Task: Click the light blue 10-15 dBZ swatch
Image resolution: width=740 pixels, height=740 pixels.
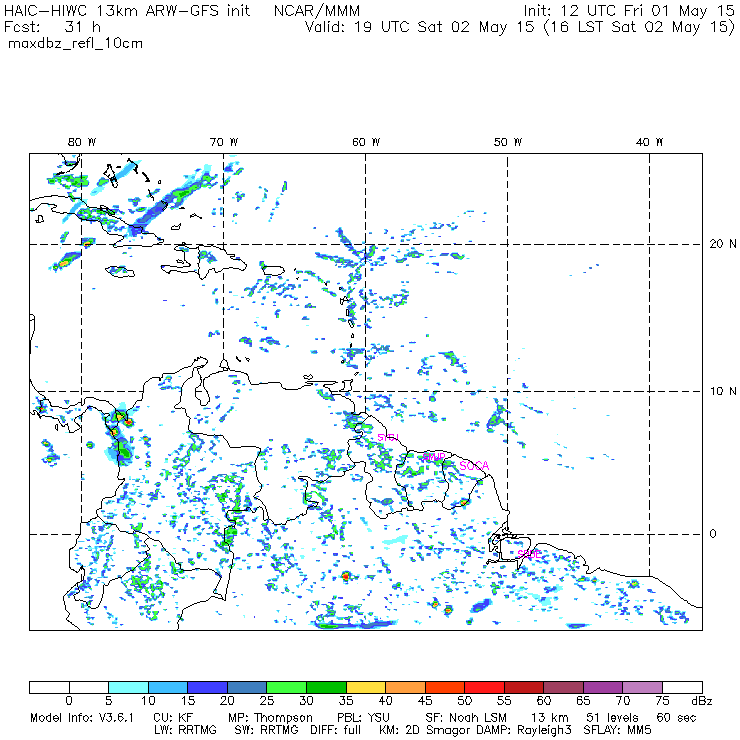Action: point(168,687)
